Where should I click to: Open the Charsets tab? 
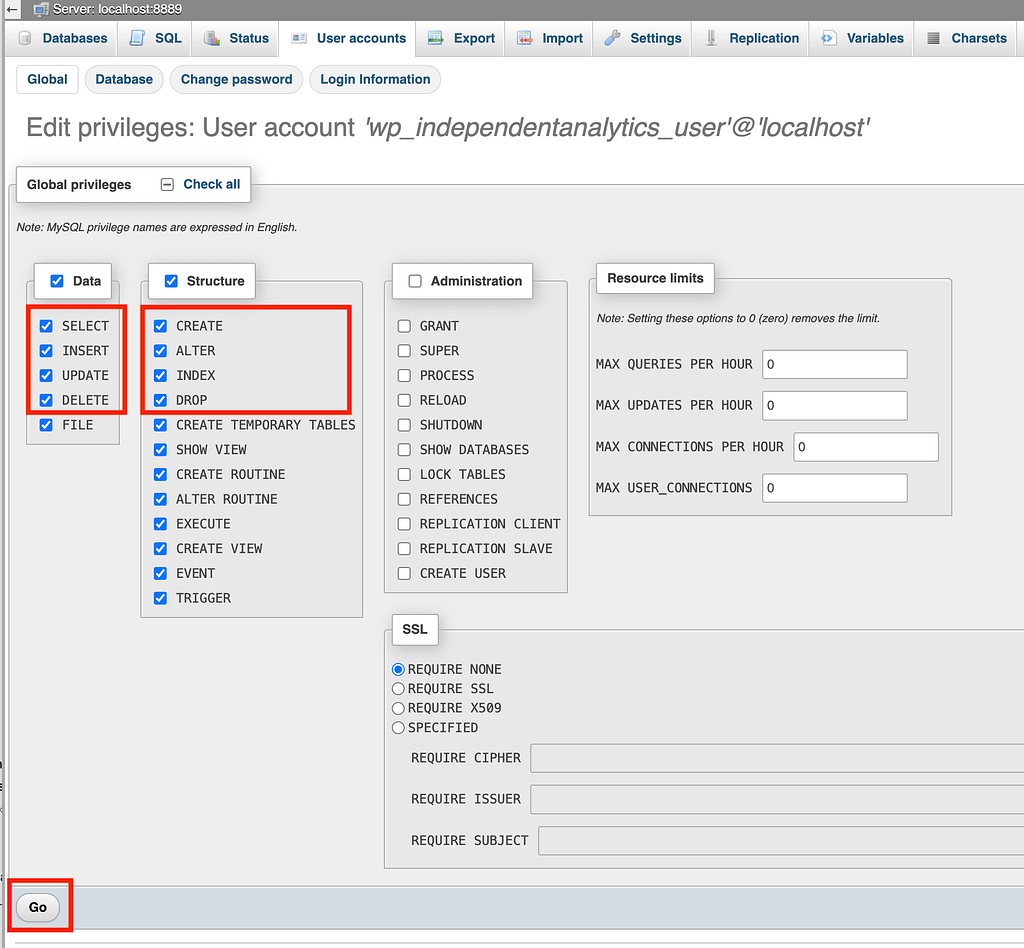[x=966, y=38]
